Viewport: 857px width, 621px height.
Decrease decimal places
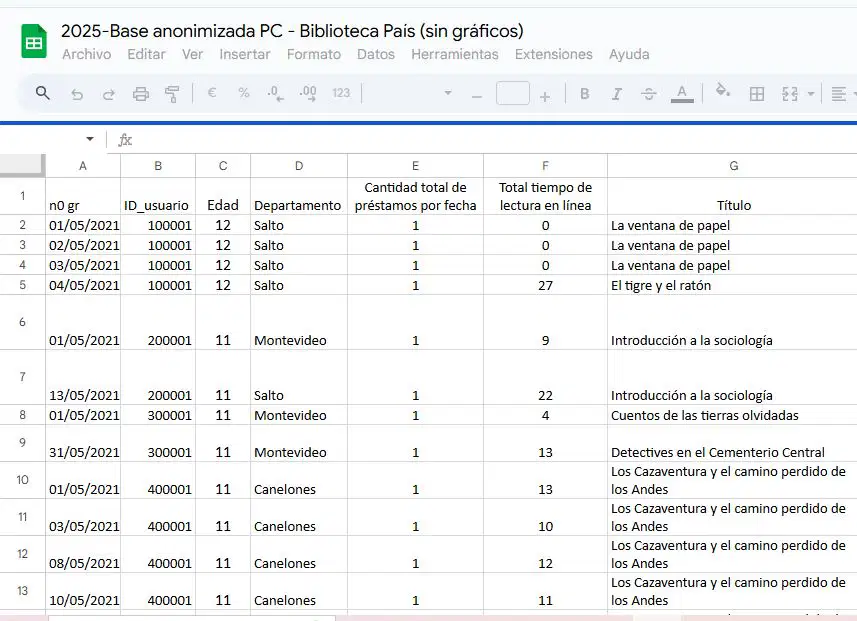coord(275,93)
